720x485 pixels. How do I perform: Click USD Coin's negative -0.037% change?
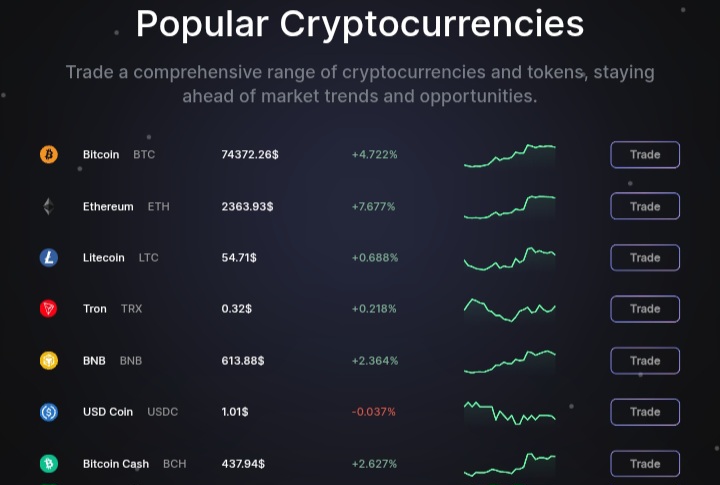374,412
